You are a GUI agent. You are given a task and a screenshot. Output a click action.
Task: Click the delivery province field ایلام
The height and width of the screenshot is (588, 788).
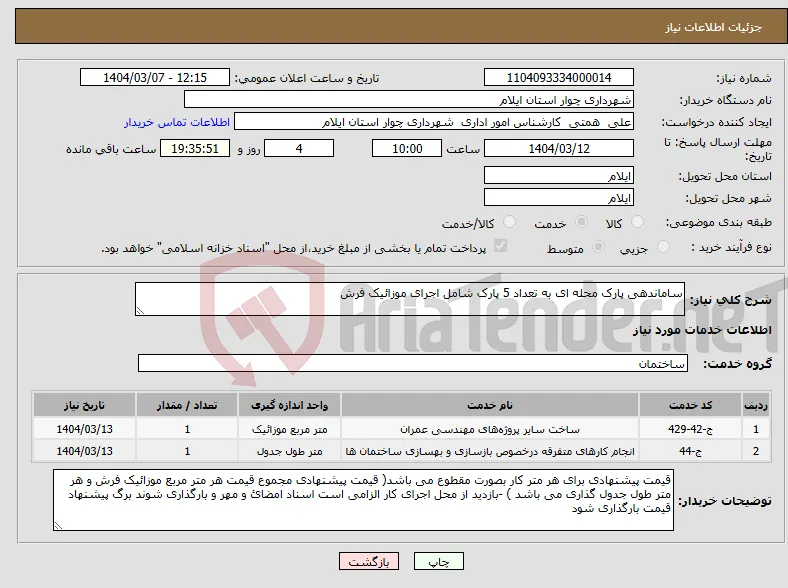pos(559,175)
